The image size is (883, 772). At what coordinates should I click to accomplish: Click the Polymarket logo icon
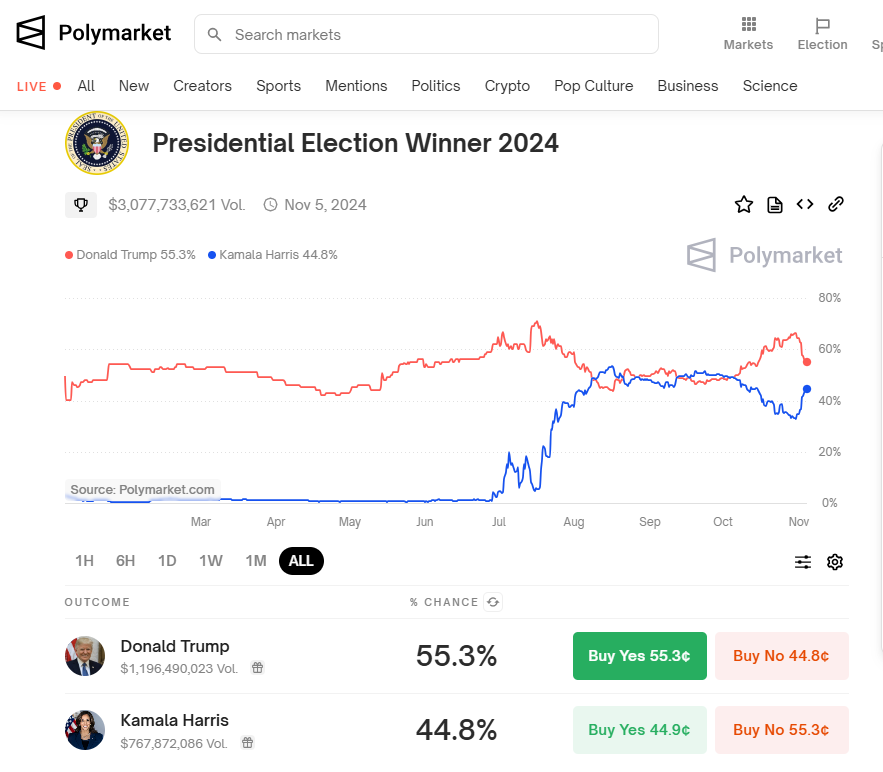coord(31,33)
